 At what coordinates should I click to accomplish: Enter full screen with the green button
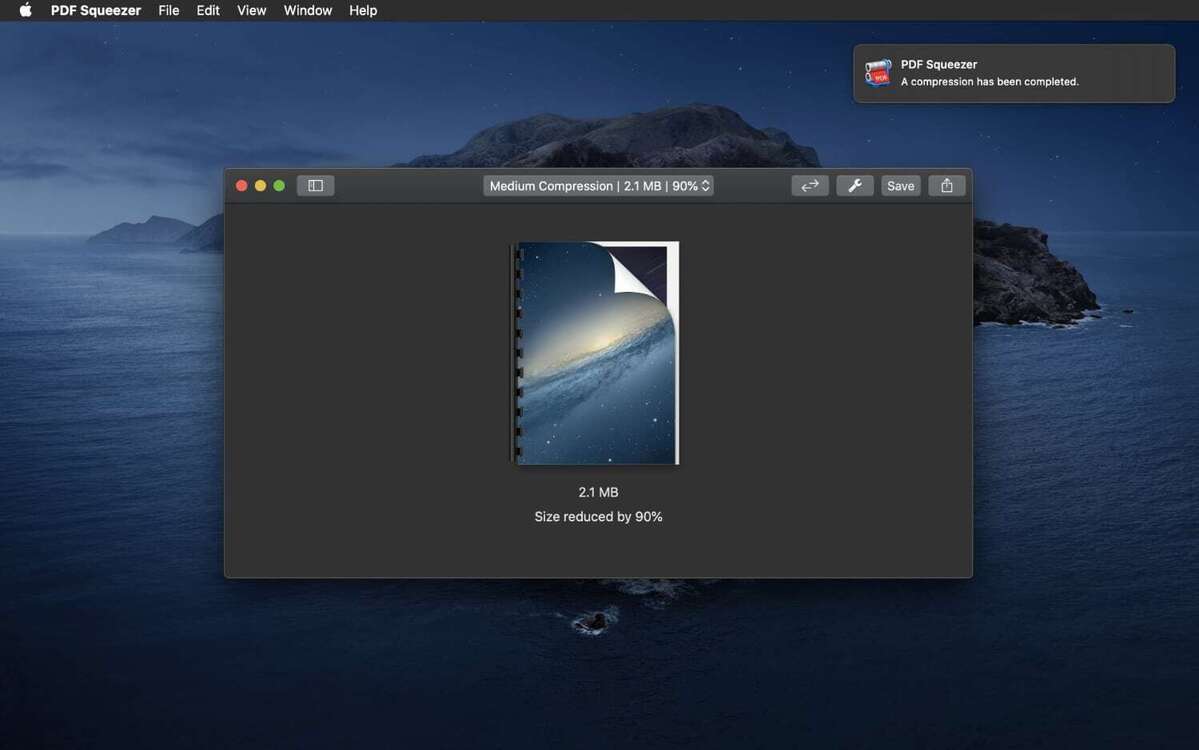click(279, 186)
